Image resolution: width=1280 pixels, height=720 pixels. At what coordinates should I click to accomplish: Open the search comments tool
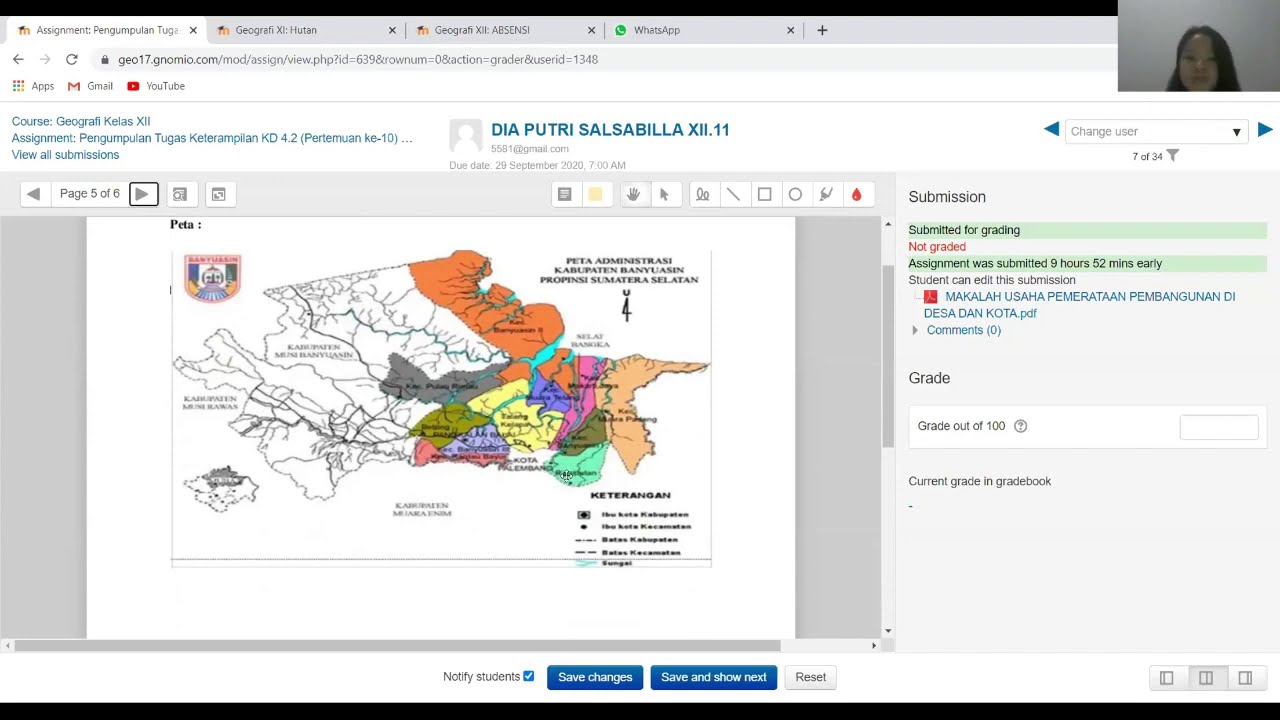click(180, 194)
